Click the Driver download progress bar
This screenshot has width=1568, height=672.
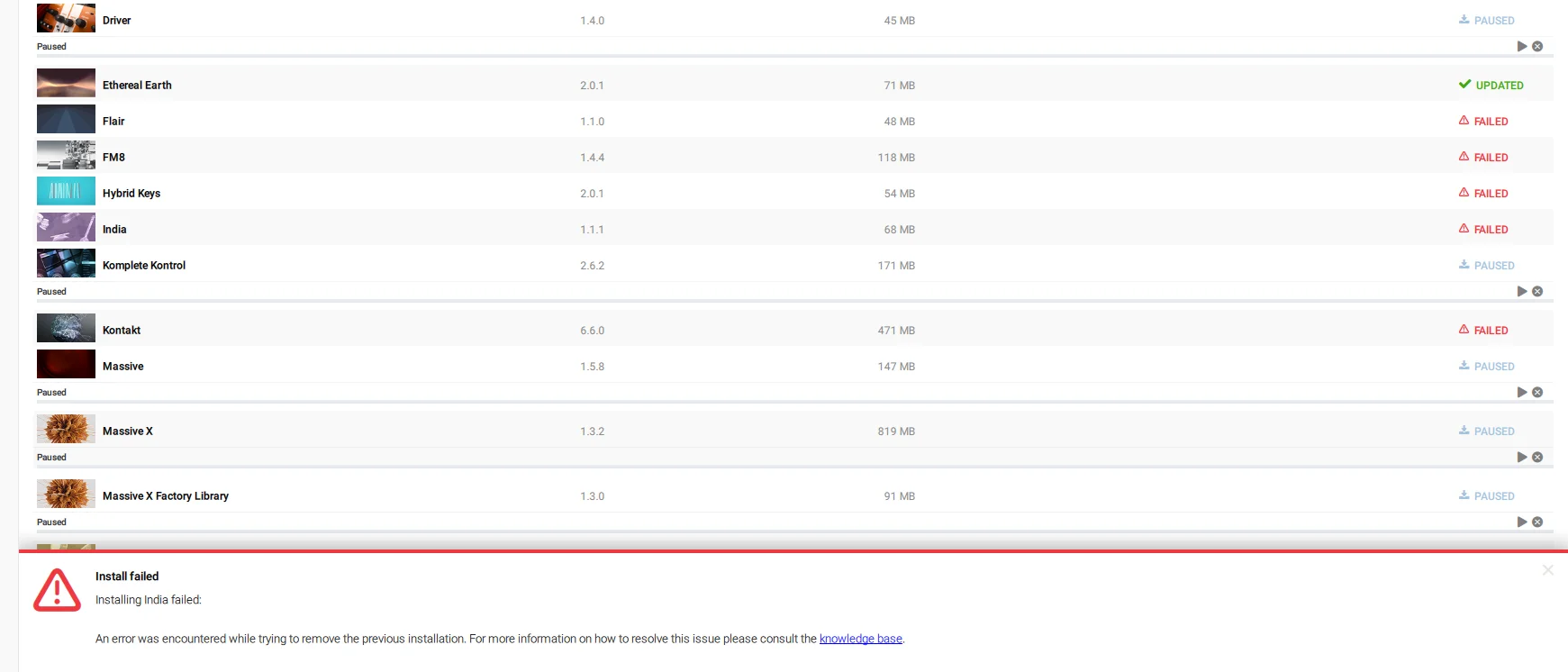[795, 56]
